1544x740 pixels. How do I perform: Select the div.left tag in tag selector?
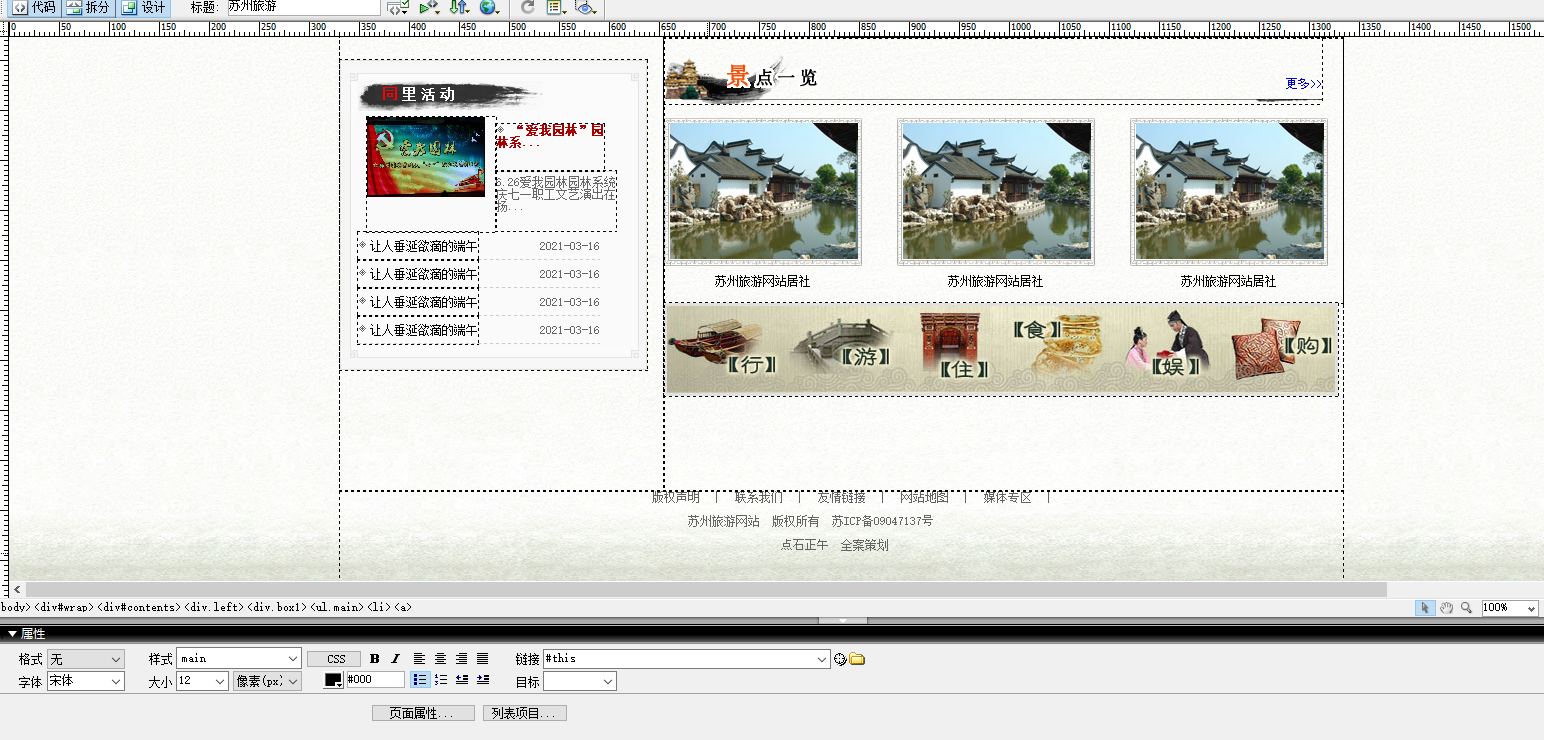tap(215, 607)
